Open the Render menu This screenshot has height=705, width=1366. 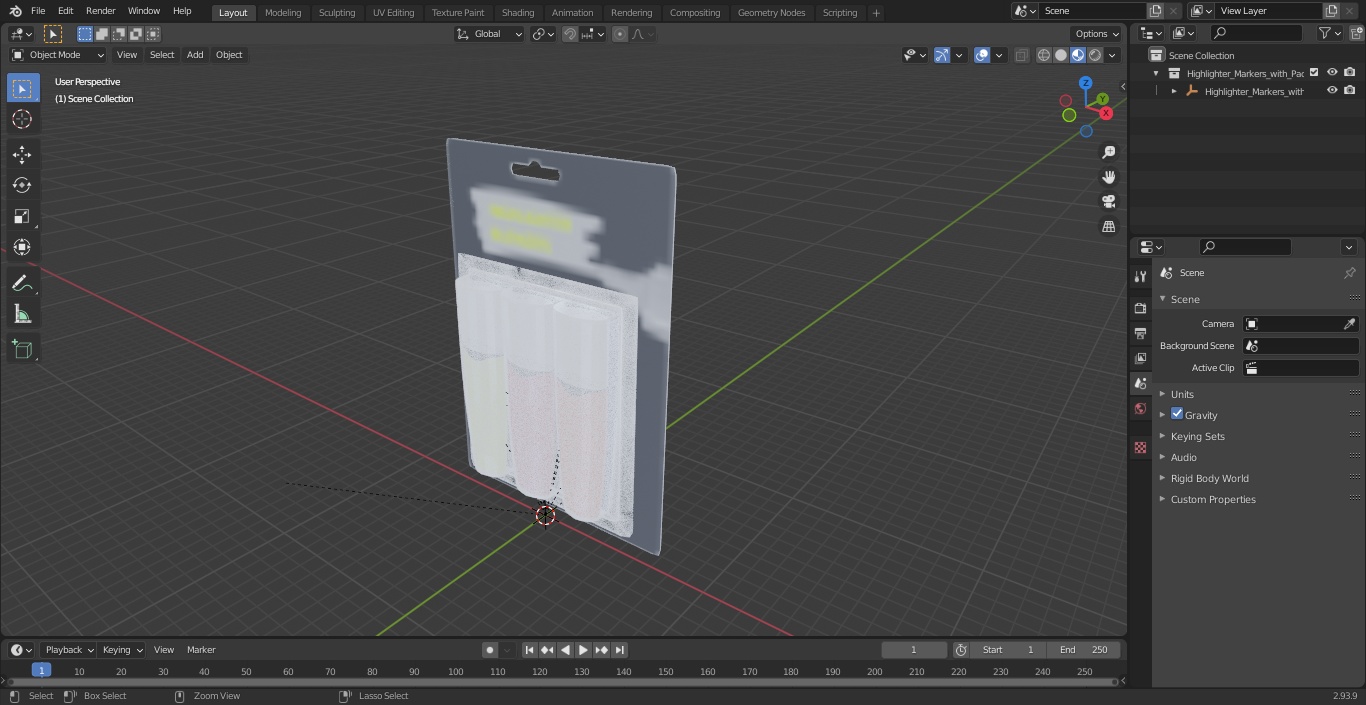coord(100,11)
